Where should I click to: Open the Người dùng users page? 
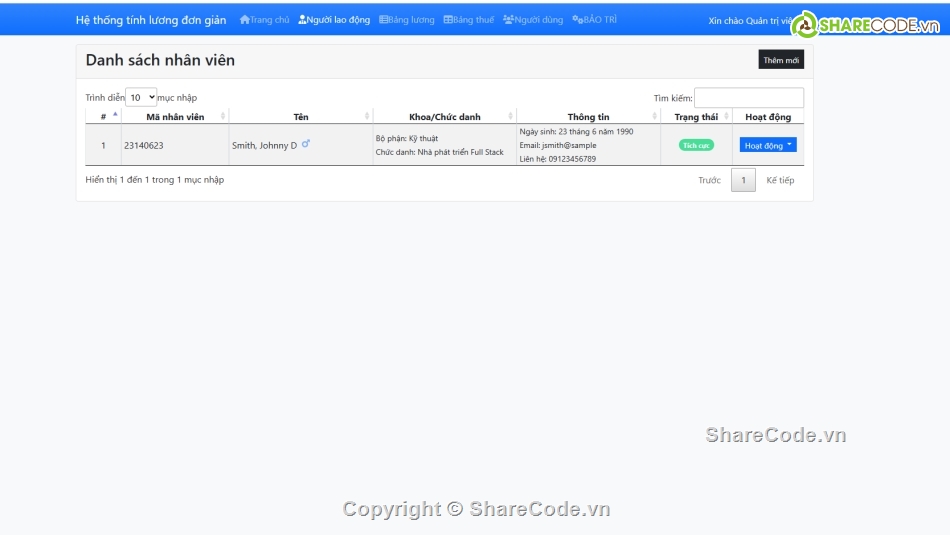(533, 20)
